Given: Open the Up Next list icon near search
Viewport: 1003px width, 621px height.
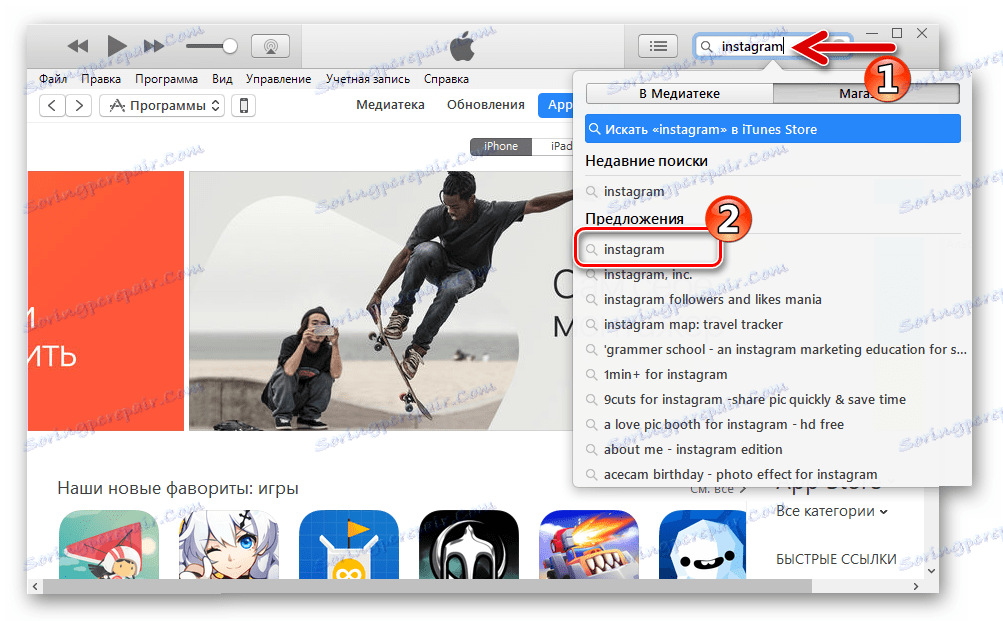Looking at the screenshot, I should click(x=658, y=45).
